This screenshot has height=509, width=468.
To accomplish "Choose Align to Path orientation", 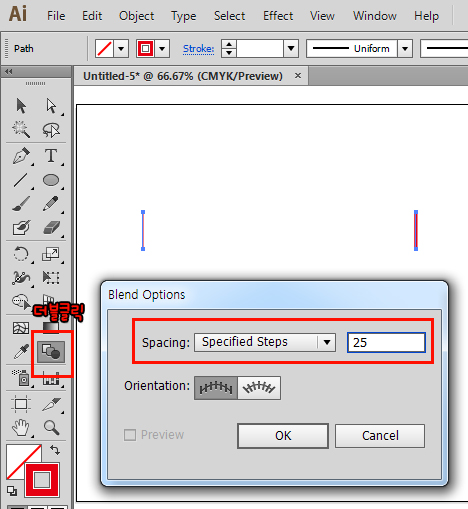I will pyautogui.click(x=259, y=388).
